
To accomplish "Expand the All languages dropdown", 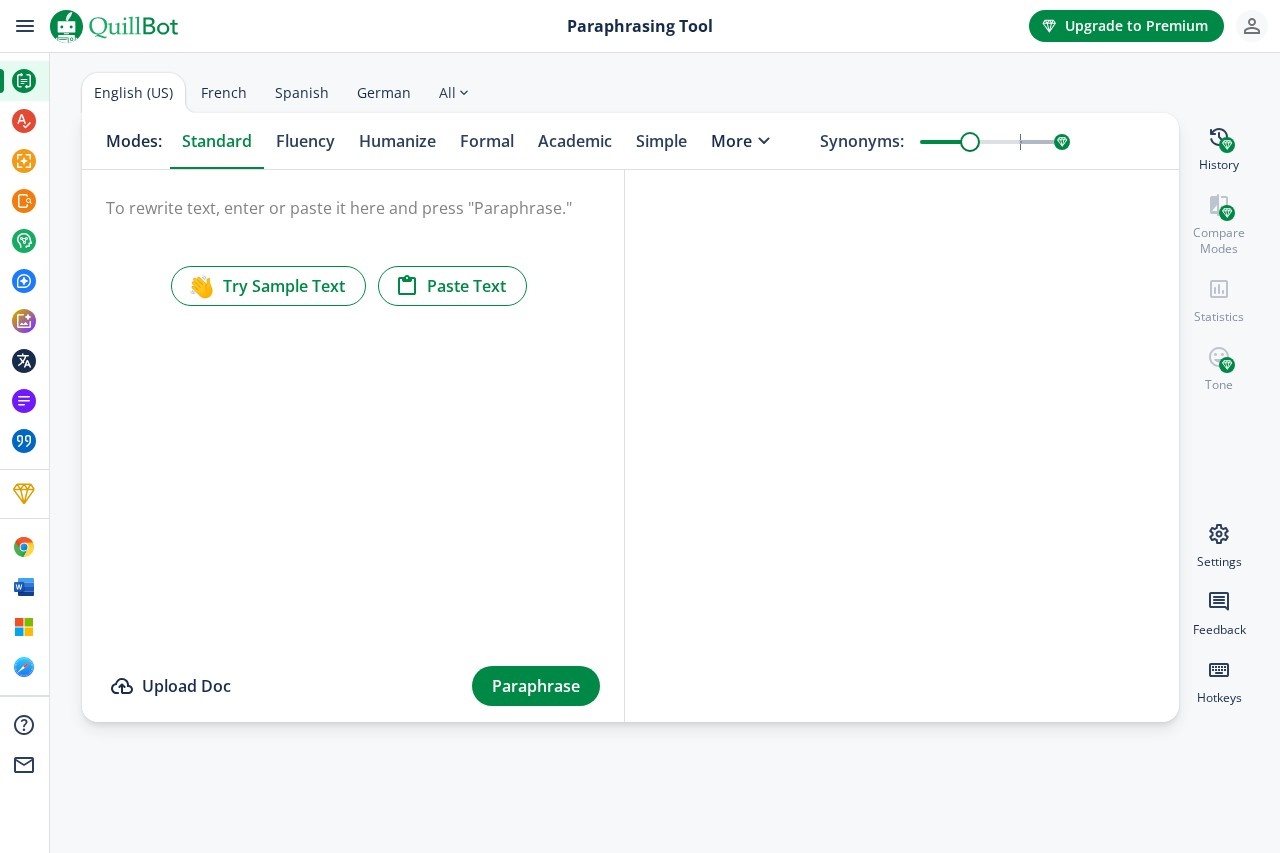I will pyautogui.click(x=453, y=93).
